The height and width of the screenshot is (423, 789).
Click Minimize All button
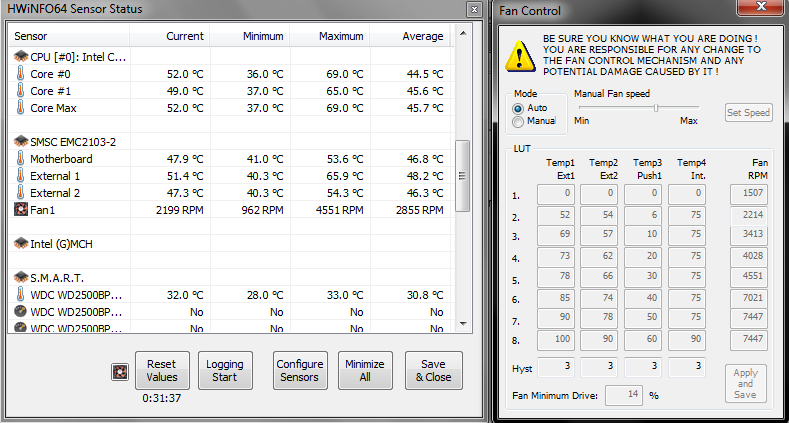coord(365,371)
